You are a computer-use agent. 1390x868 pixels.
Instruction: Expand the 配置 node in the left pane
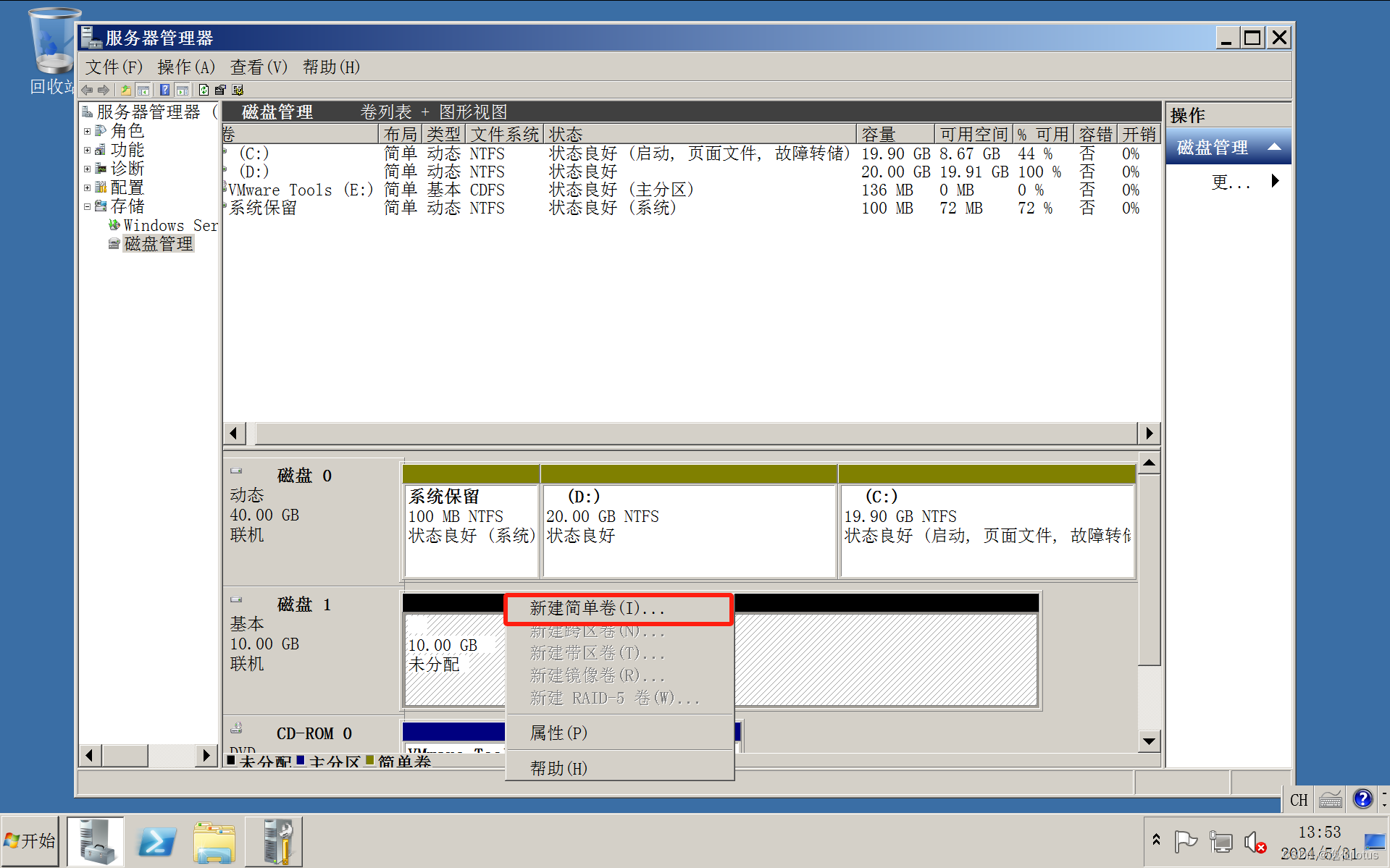pos(88,187)
